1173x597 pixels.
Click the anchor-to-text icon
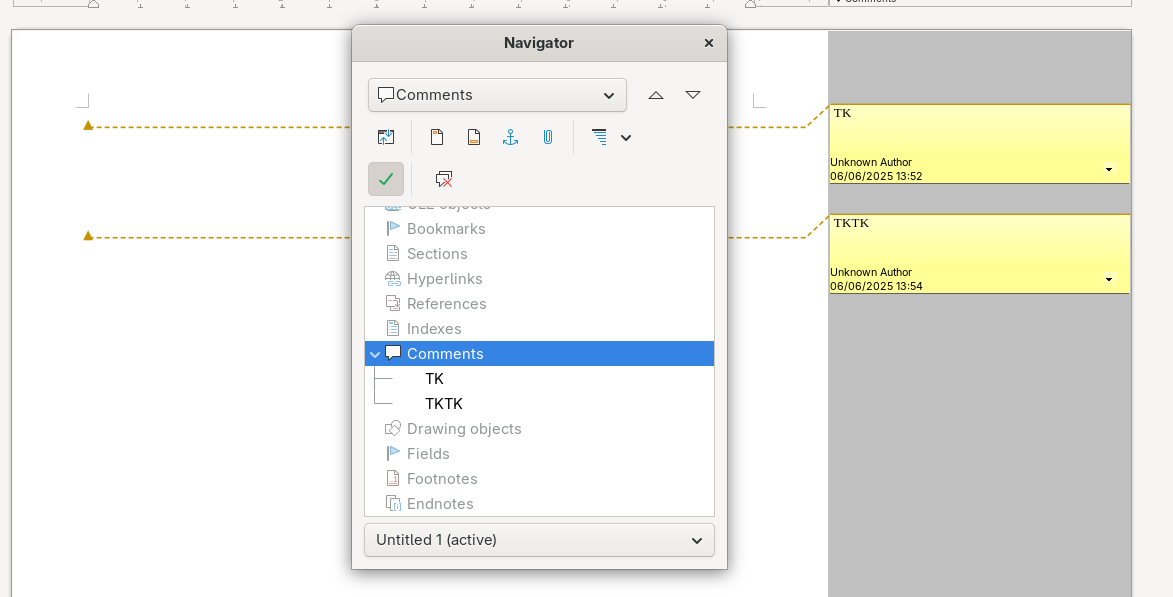pos(510,137)
